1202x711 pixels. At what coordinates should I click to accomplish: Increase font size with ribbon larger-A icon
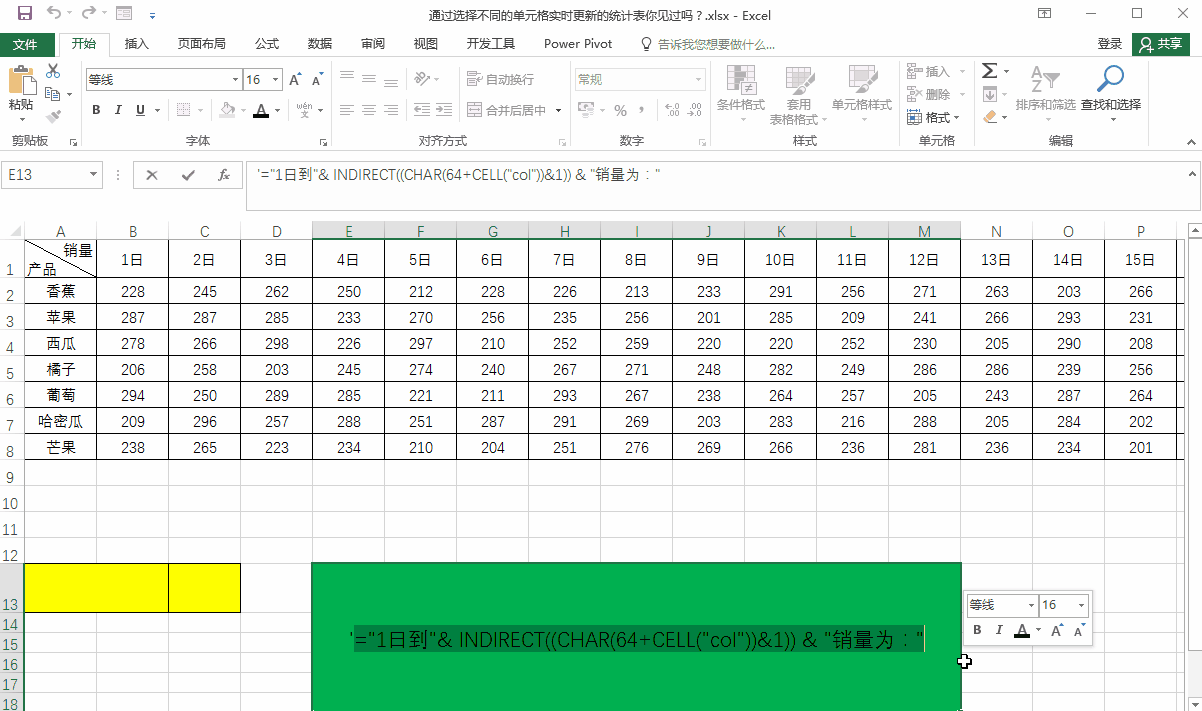[295, 80]
